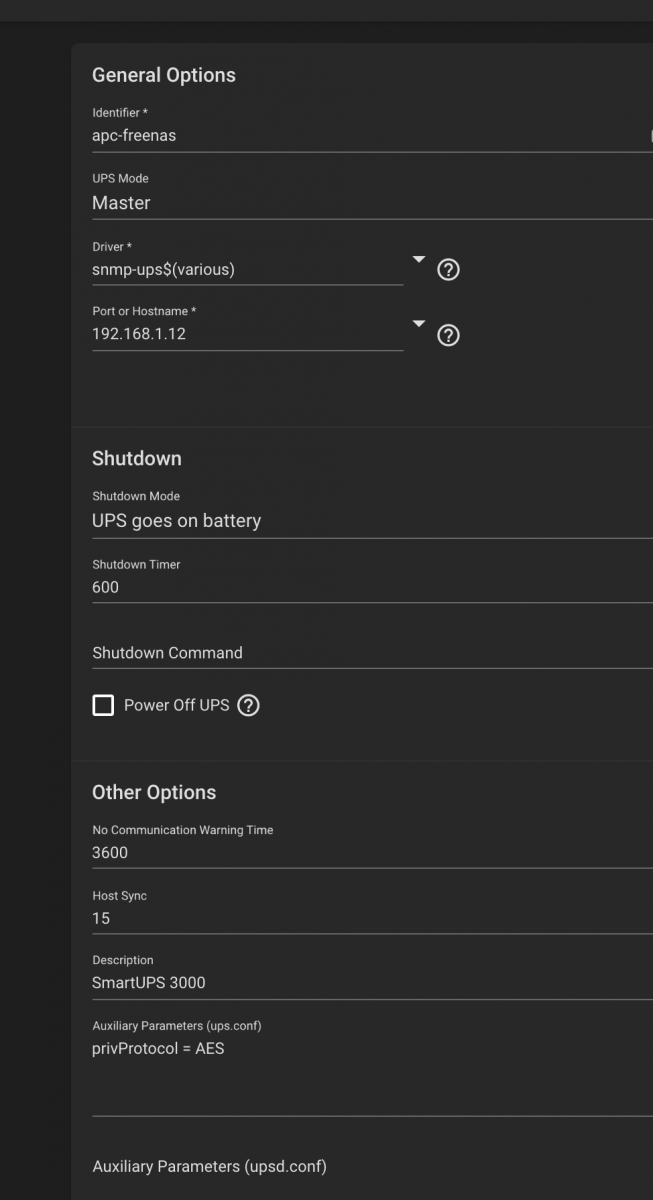Open help tooltip for Port or Hostname
653x1200 pixels.
[449, 336]
